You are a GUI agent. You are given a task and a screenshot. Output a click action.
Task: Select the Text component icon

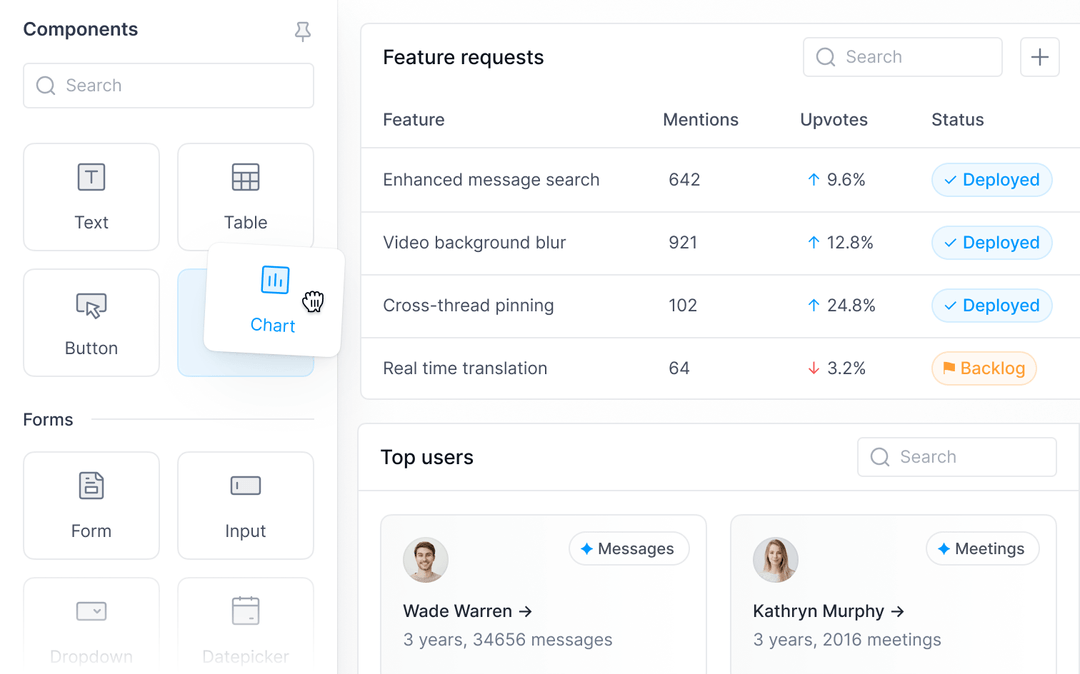91,177
